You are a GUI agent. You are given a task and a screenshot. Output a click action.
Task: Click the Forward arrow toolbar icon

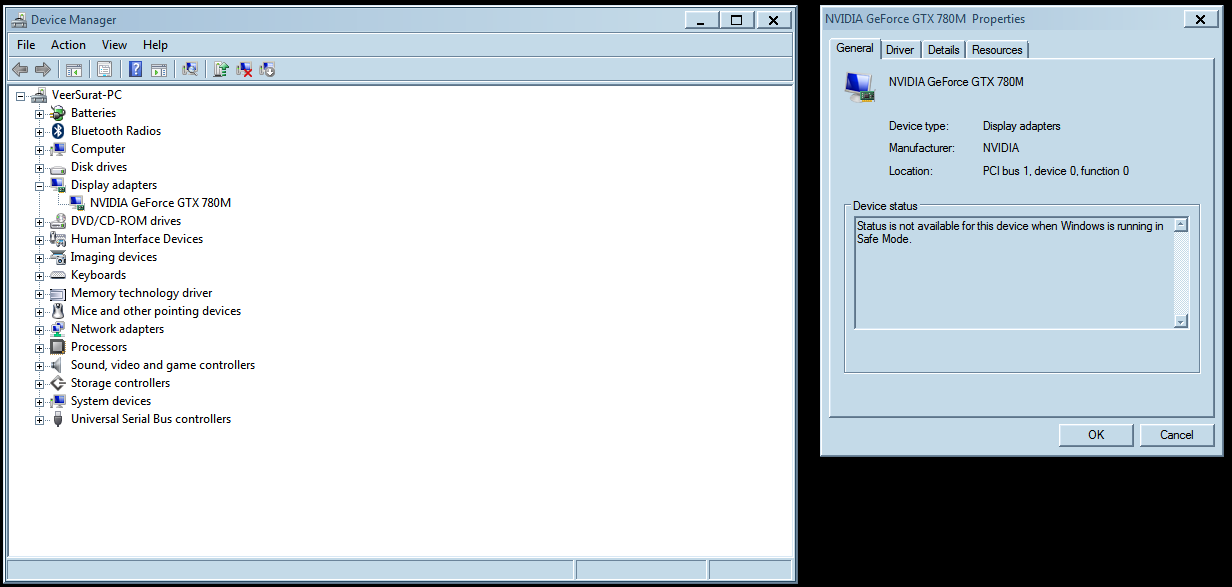point(43,69)
